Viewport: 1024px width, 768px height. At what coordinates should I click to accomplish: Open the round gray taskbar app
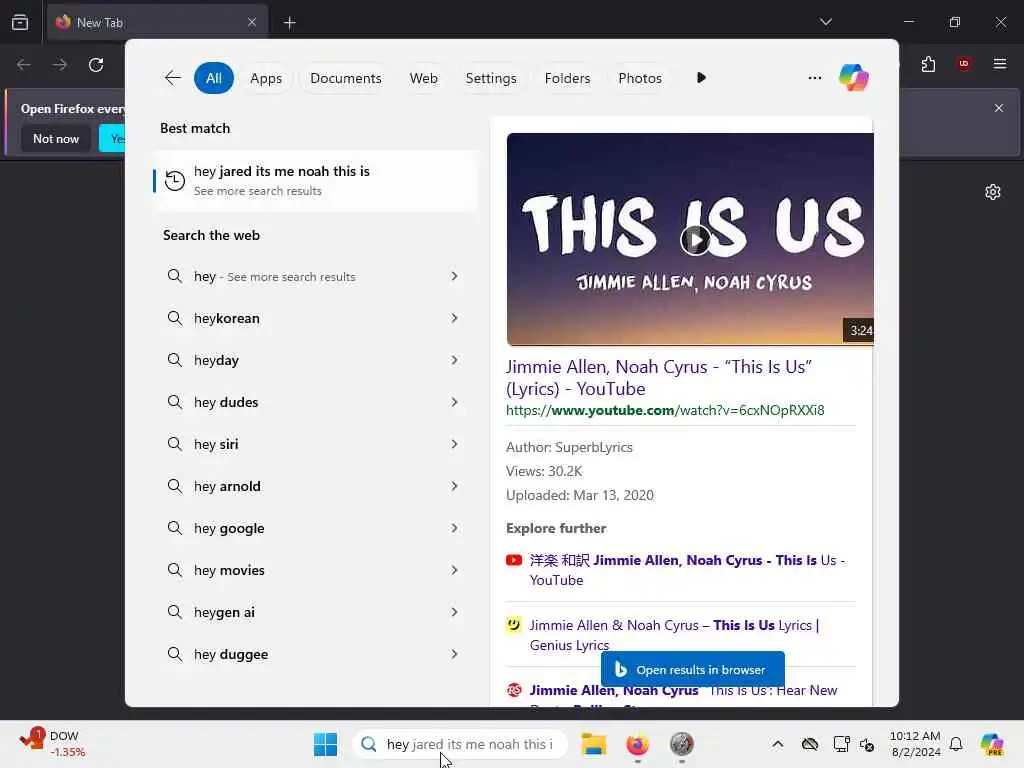681,744
